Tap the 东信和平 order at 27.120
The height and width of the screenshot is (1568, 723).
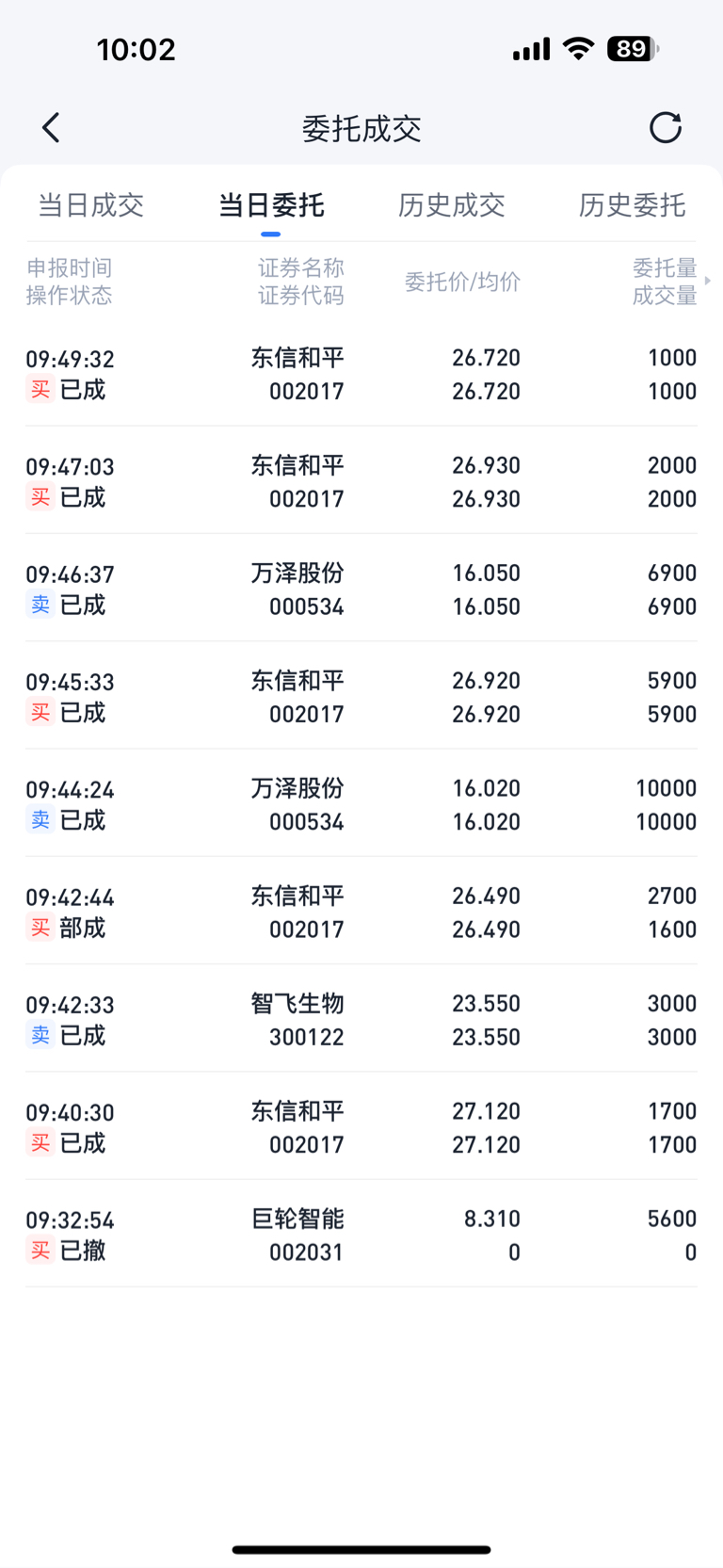361,1127
